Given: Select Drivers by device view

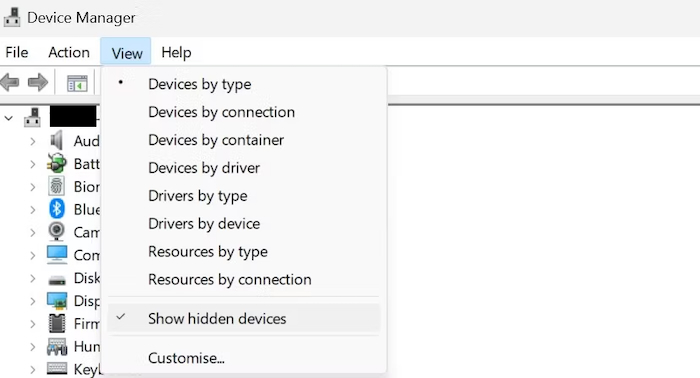Looking at the screenshot, I should click(244, 224).
